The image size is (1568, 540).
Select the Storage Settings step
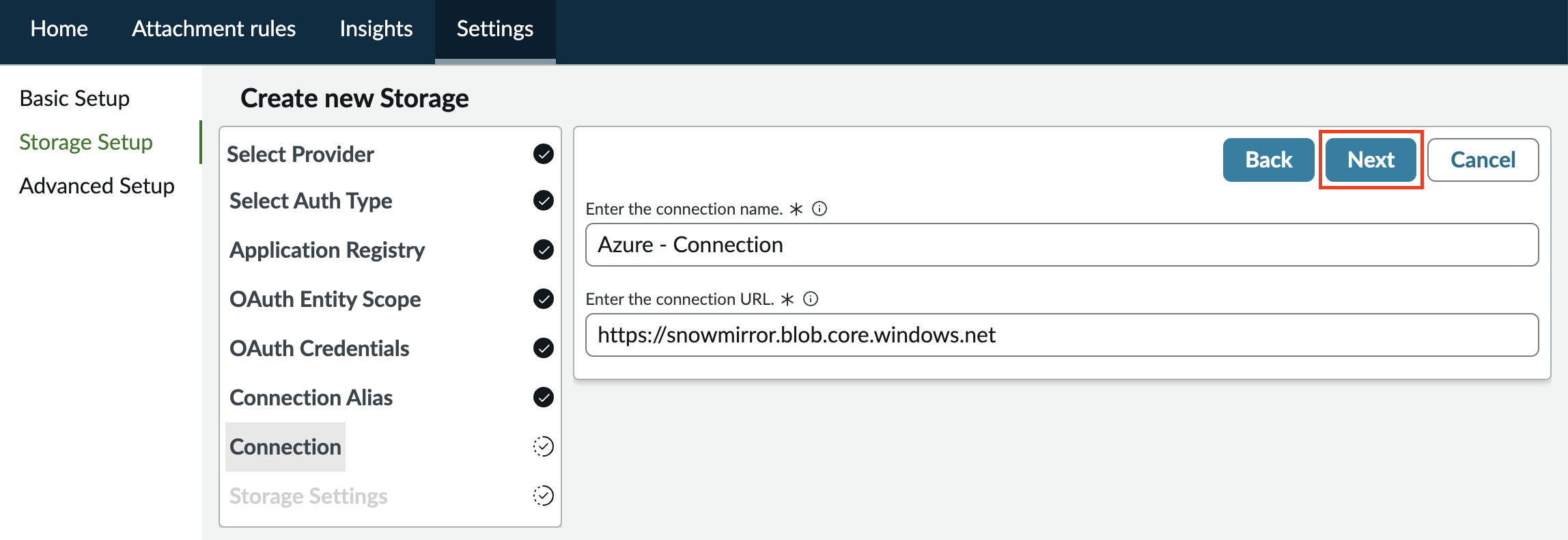pos(309,496)
